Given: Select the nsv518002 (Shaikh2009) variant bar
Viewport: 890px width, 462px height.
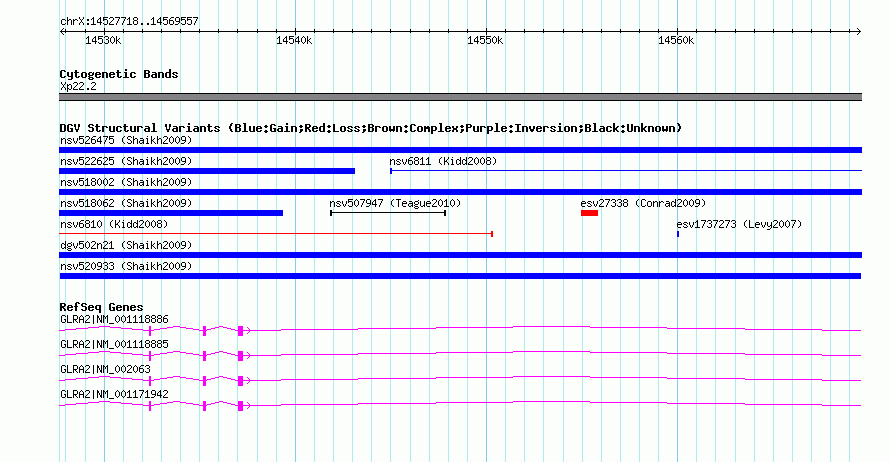Looking at the screenshot, I should click(460, 192).
